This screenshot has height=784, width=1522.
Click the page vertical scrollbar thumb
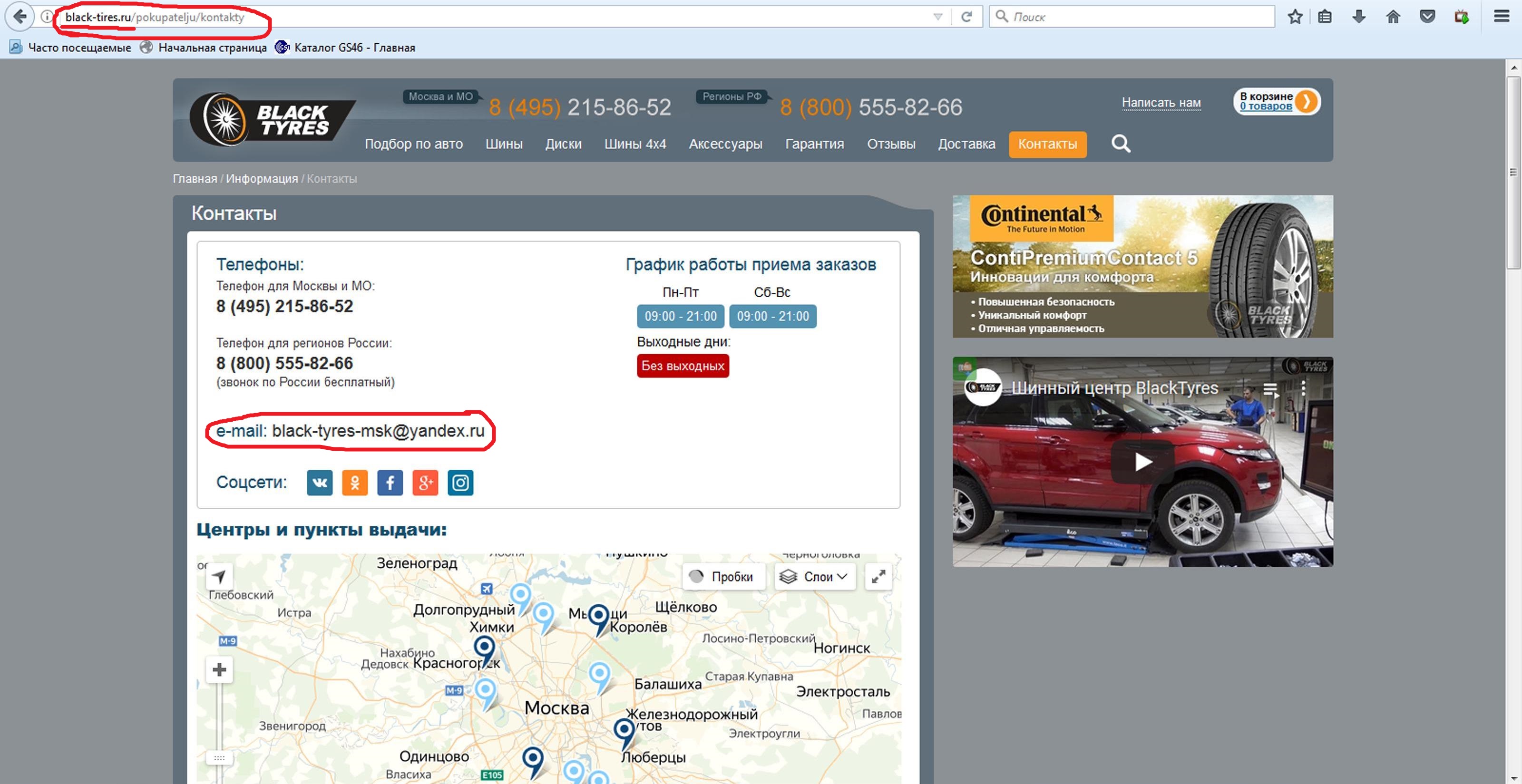[x=1513, y=173]
